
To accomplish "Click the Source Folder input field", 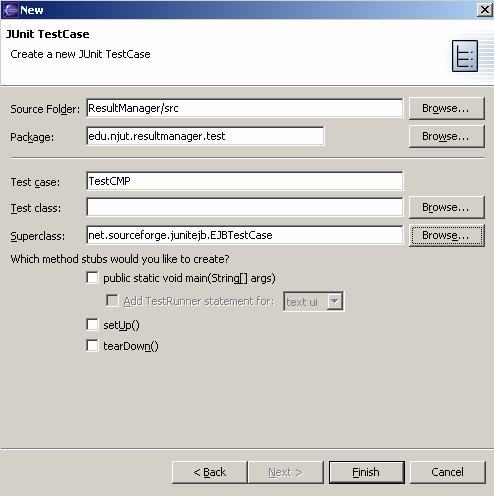I will 244,108.
